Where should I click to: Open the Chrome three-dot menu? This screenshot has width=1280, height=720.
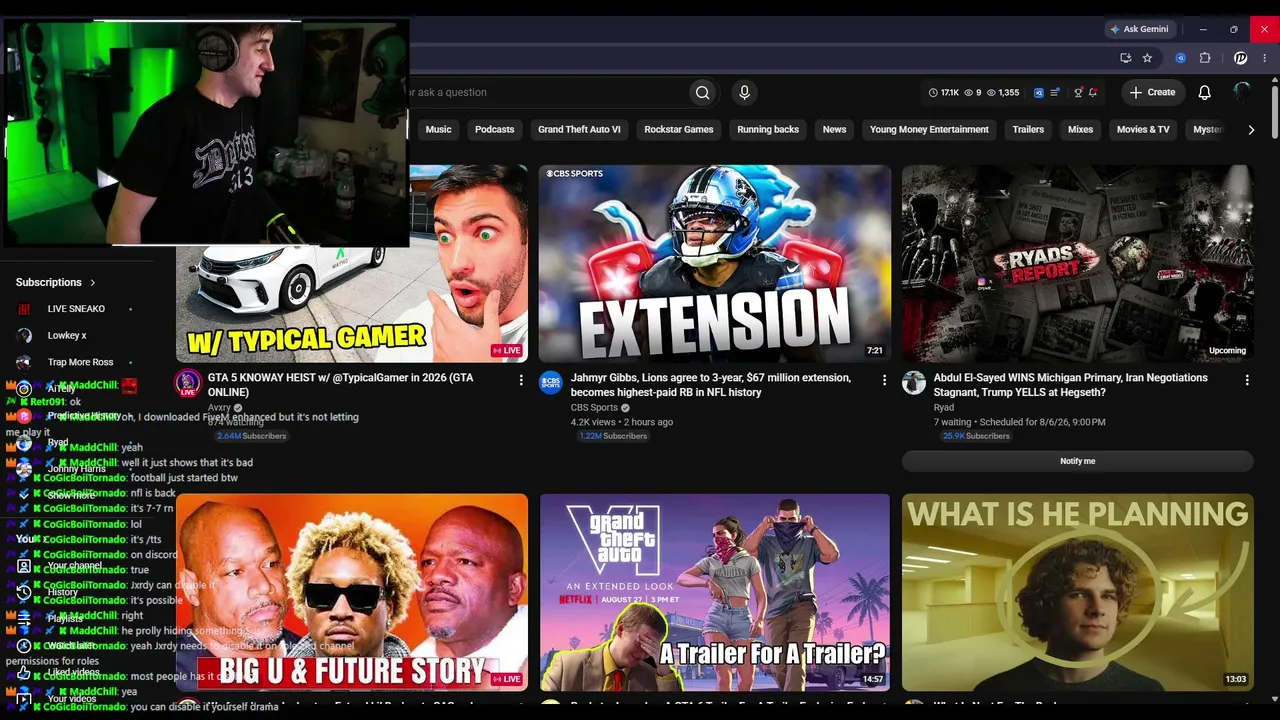coord(1265,58)
